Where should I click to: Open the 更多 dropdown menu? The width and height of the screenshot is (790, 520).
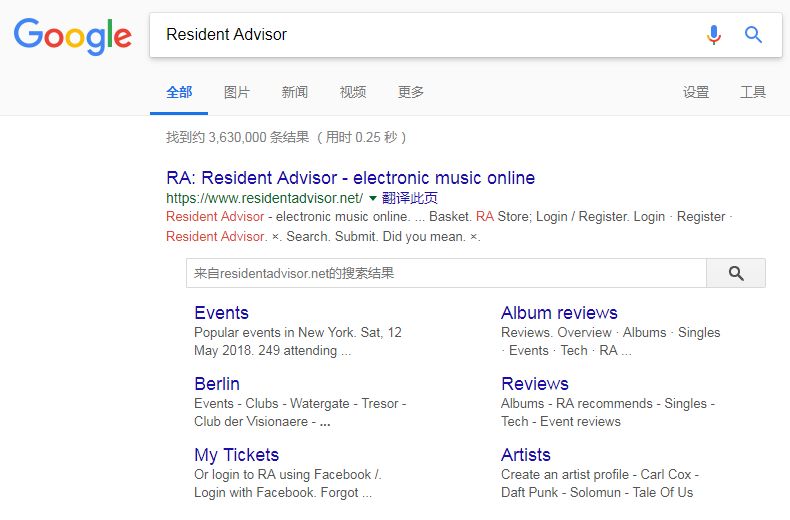pyautogui.click(x=411, y=92)
